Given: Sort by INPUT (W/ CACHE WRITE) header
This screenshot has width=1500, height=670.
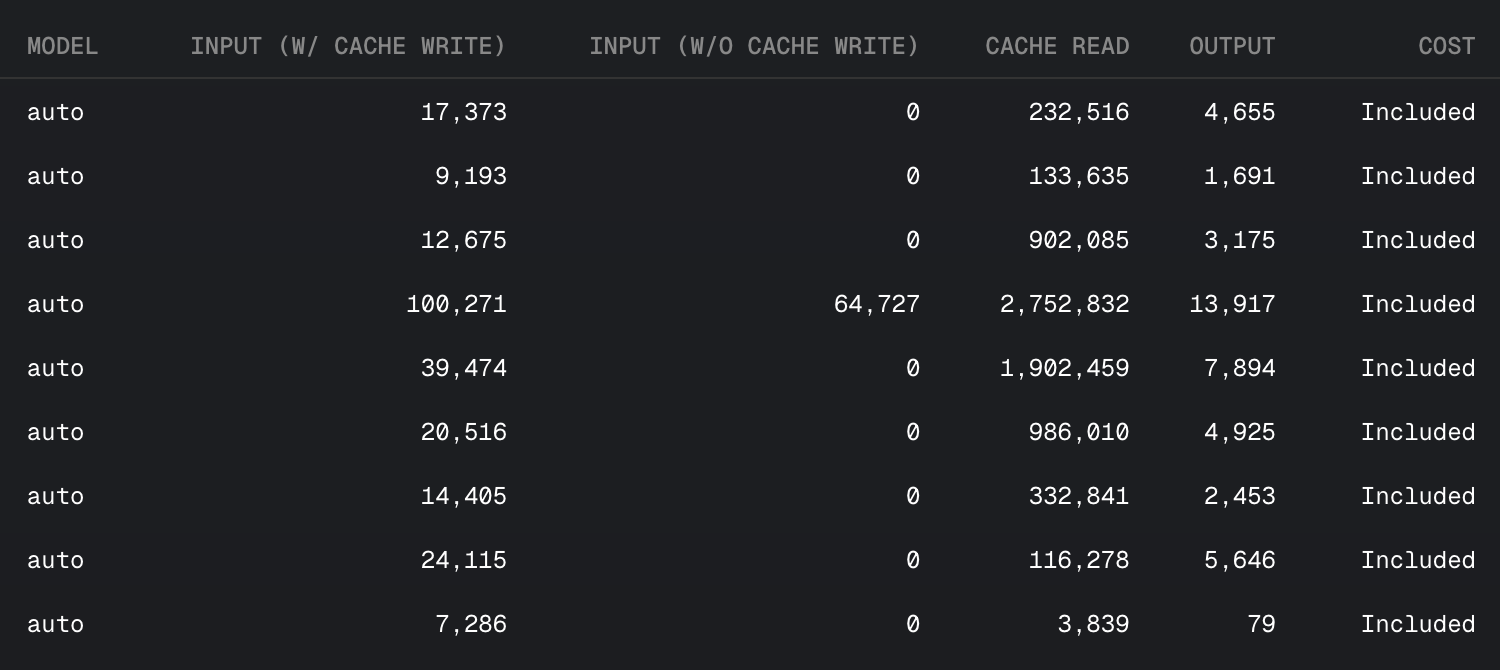Looking at the screenshot, I should [348, 46].
